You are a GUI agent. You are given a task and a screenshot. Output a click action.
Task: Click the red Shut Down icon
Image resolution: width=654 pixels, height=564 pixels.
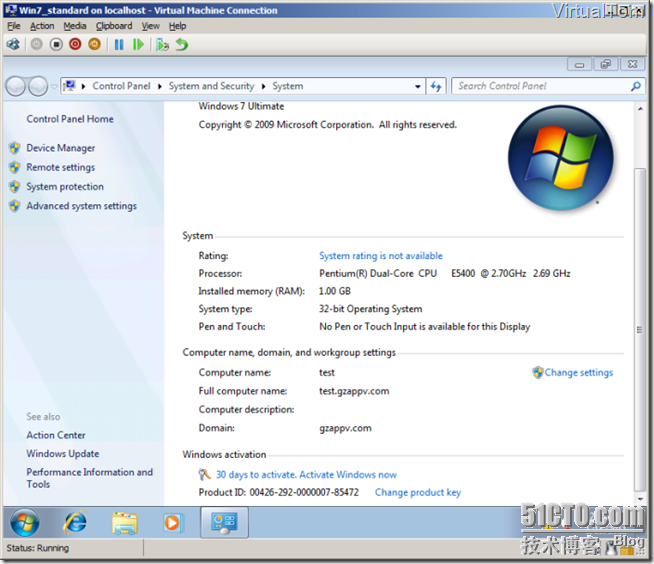75,44
